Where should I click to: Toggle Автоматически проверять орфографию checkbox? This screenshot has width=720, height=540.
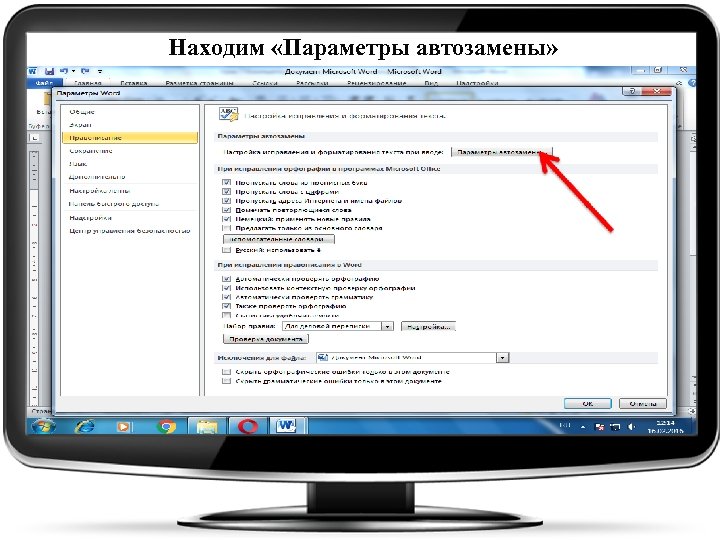(x=226, y=279)
